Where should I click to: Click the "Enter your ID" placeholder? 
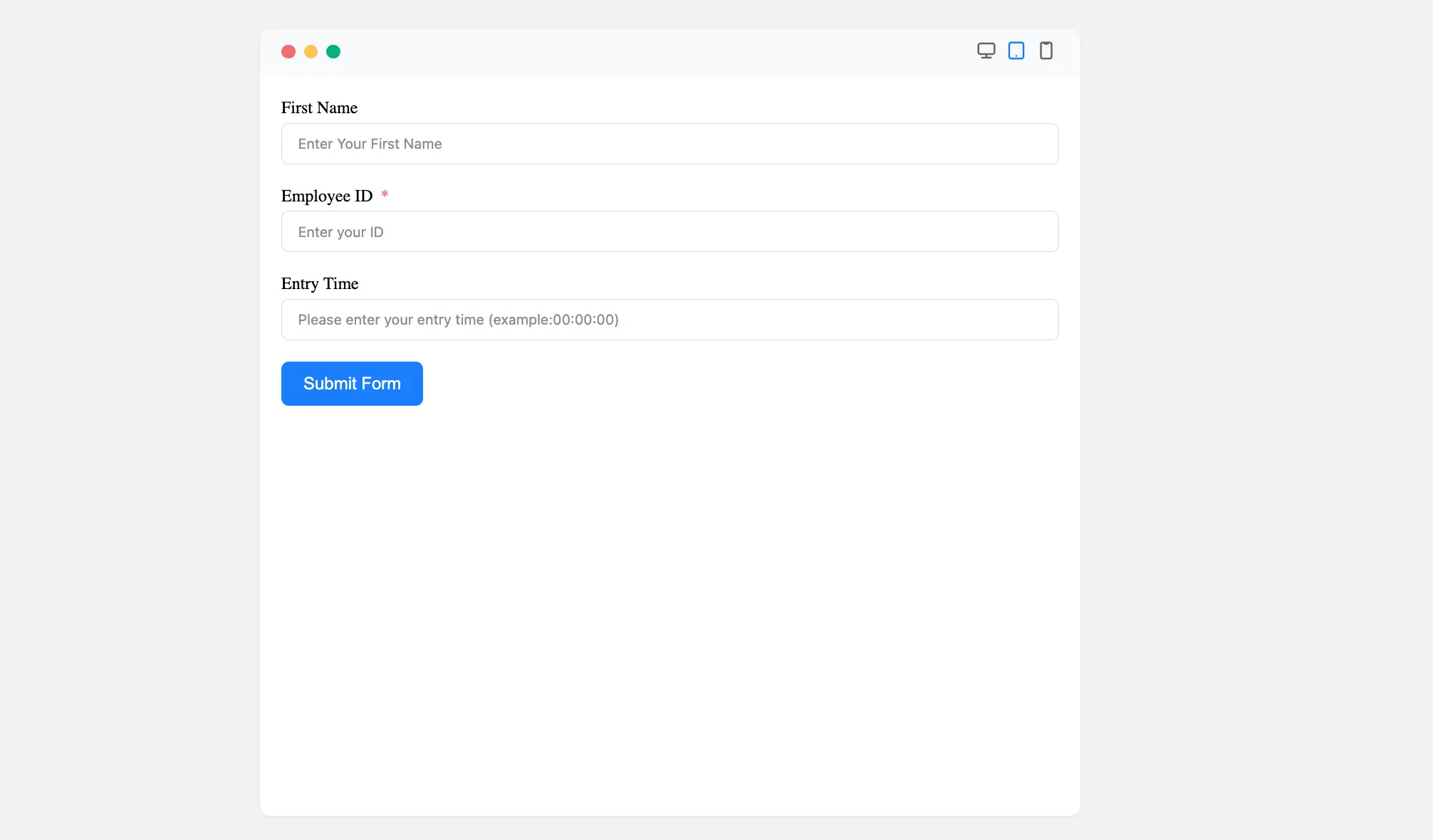tap(340, 232)
